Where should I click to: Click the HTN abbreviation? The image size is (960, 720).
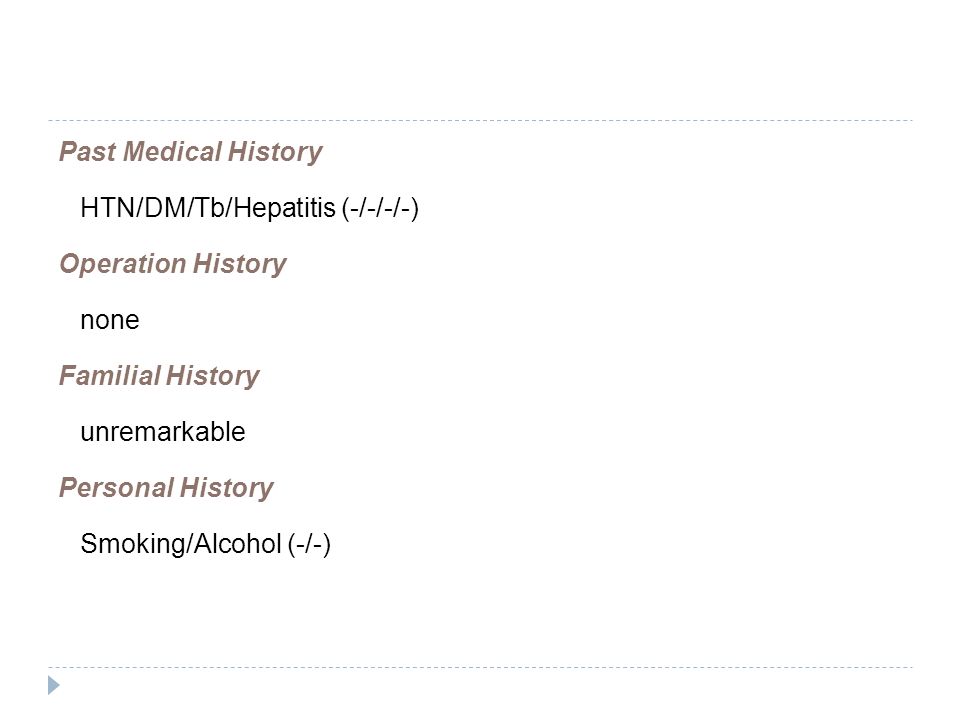[x=108, y=208]
